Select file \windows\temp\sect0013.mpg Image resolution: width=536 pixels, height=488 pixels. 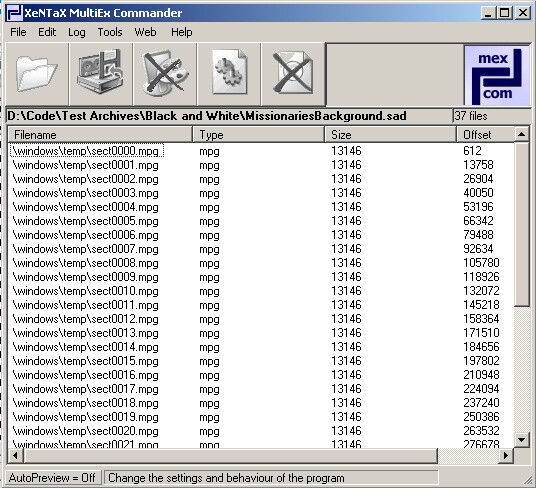click(x=86, y=333)
